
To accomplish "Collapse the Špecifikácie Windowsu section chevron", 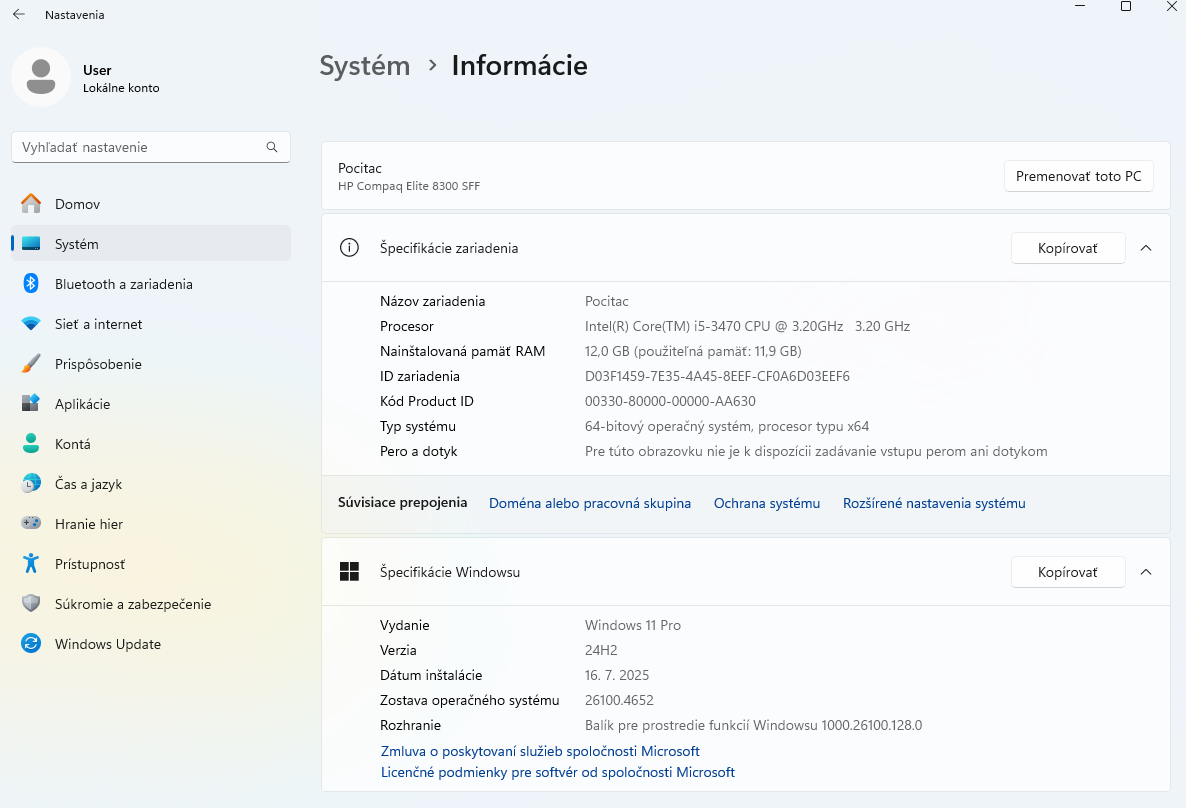I will click(x=1146, y=572).
